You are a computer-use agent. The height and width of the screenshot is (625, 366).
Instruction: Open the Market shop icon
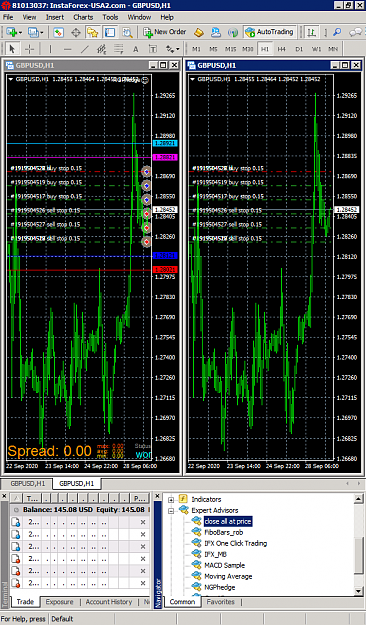pyautogui.click(x=216, y=32)
